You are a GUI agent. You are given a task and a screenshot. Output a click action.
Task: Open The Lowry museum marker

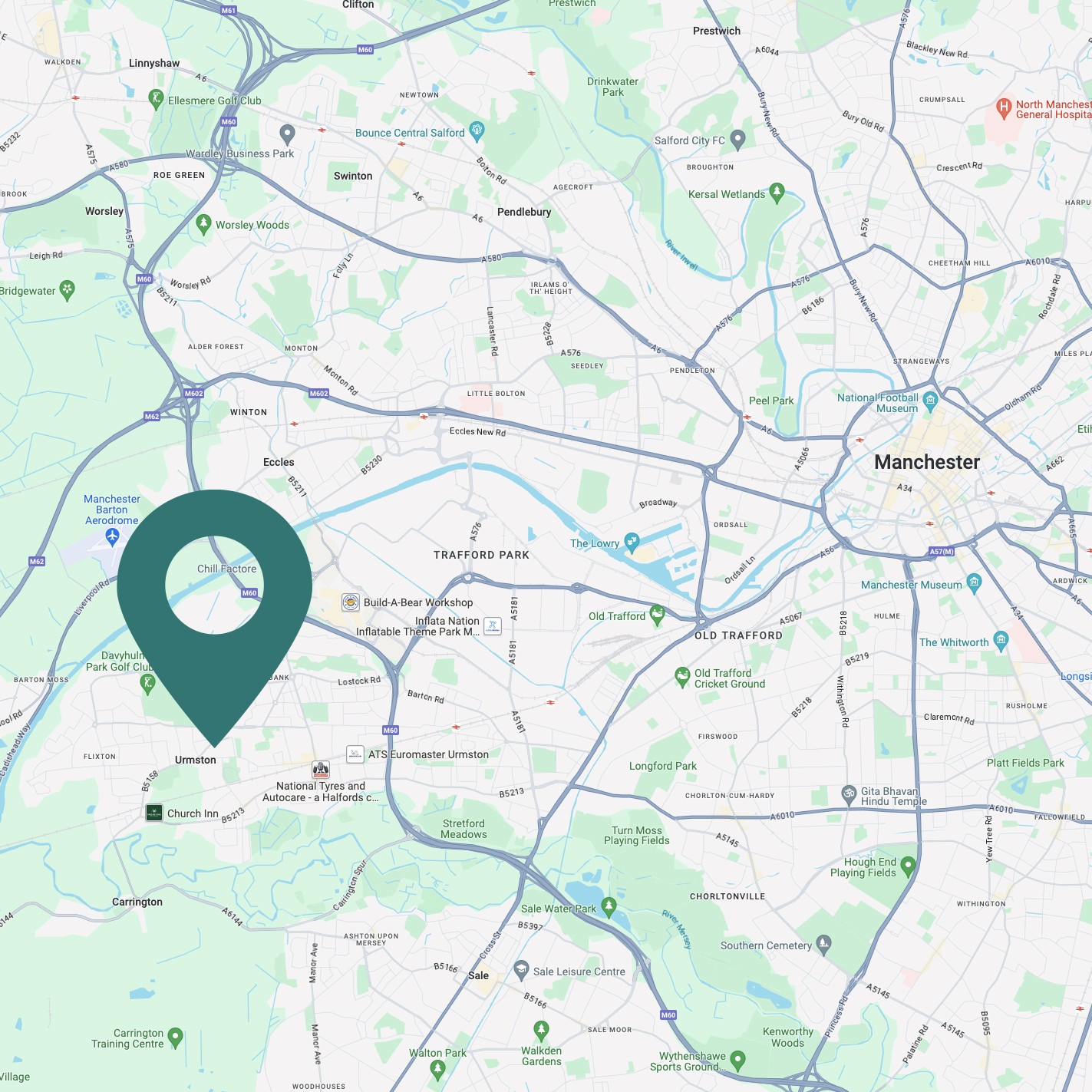click(x=632, y=543)
